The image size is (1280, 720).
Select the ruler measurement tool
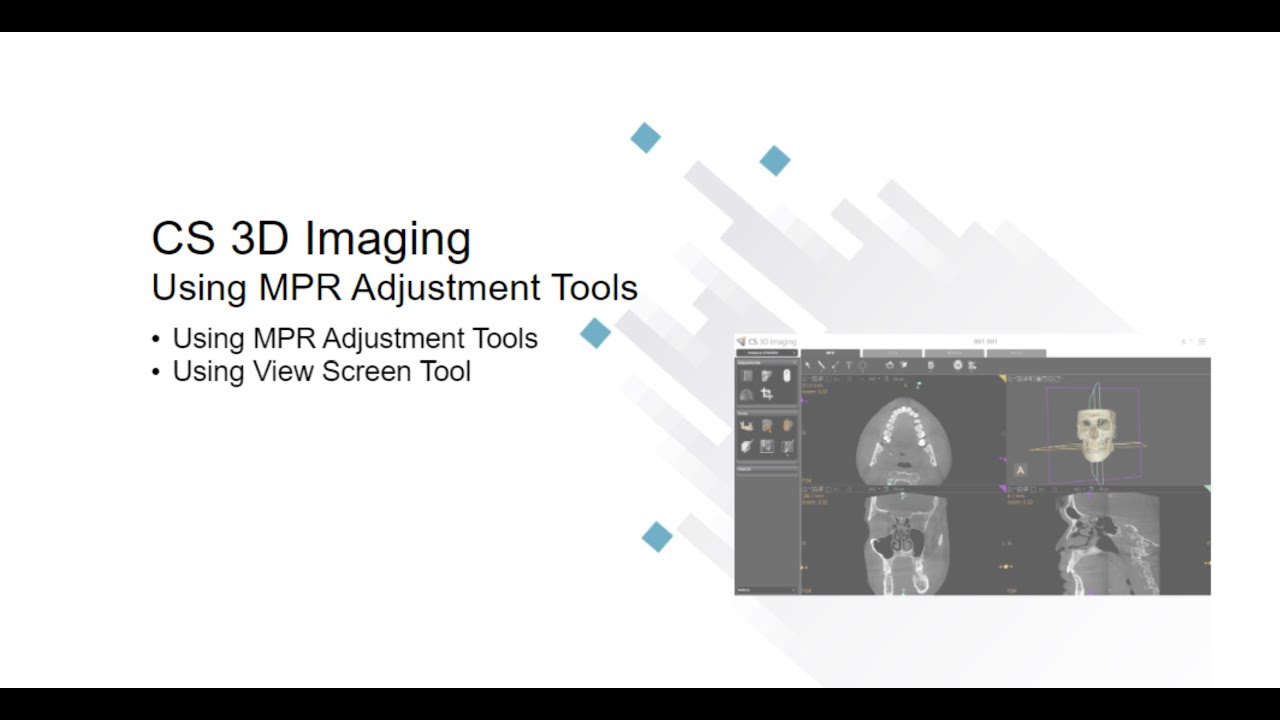coord(821,365)
